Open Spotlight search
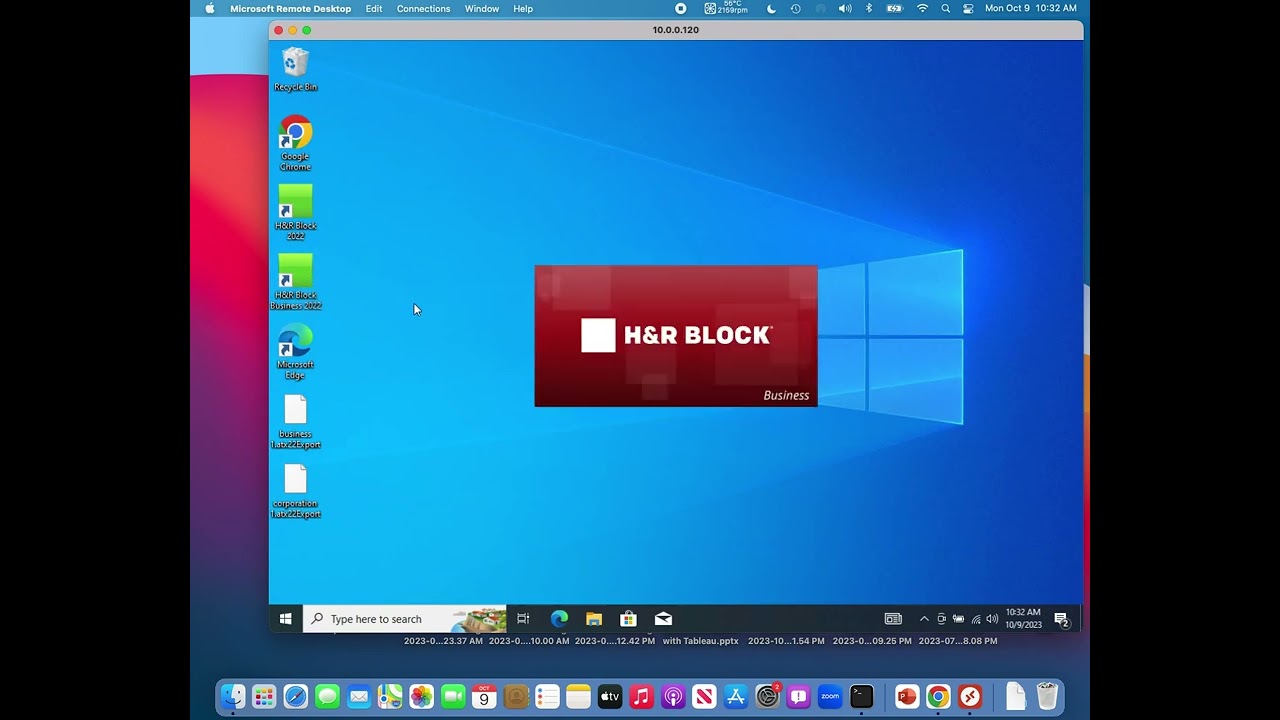 pyautogui.click(x=946, y=8)
